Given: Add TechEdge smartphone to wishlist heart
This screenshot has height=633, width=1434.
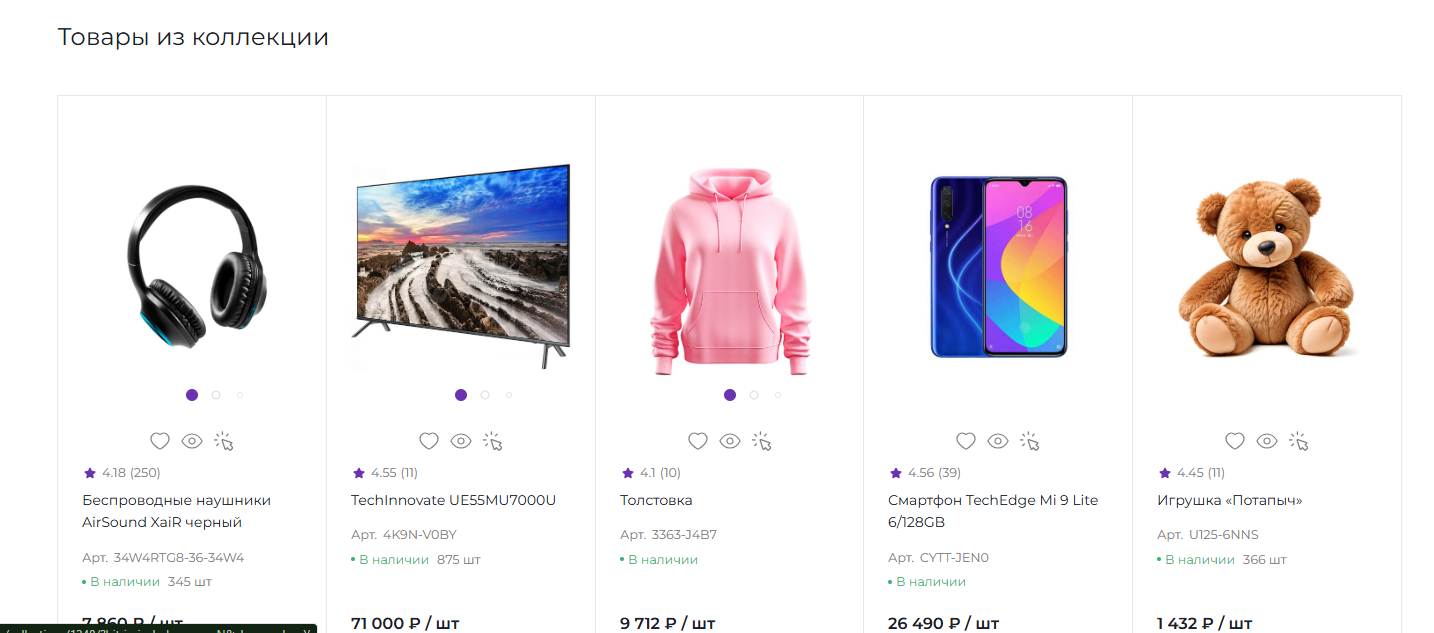Looking at the screenshot, I should coord(966,441).
